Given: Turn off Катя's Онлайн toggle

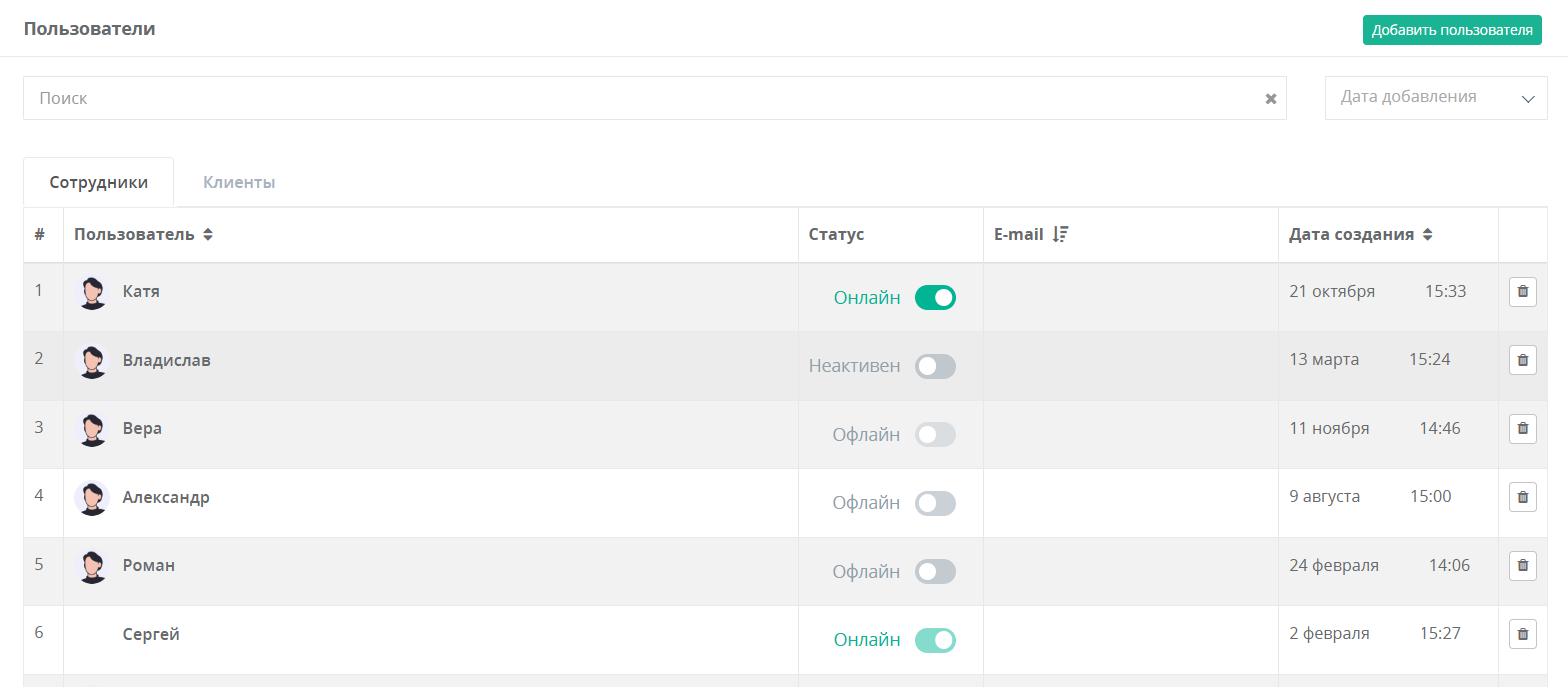Looking at the screenshot, I should click(935, 298).
